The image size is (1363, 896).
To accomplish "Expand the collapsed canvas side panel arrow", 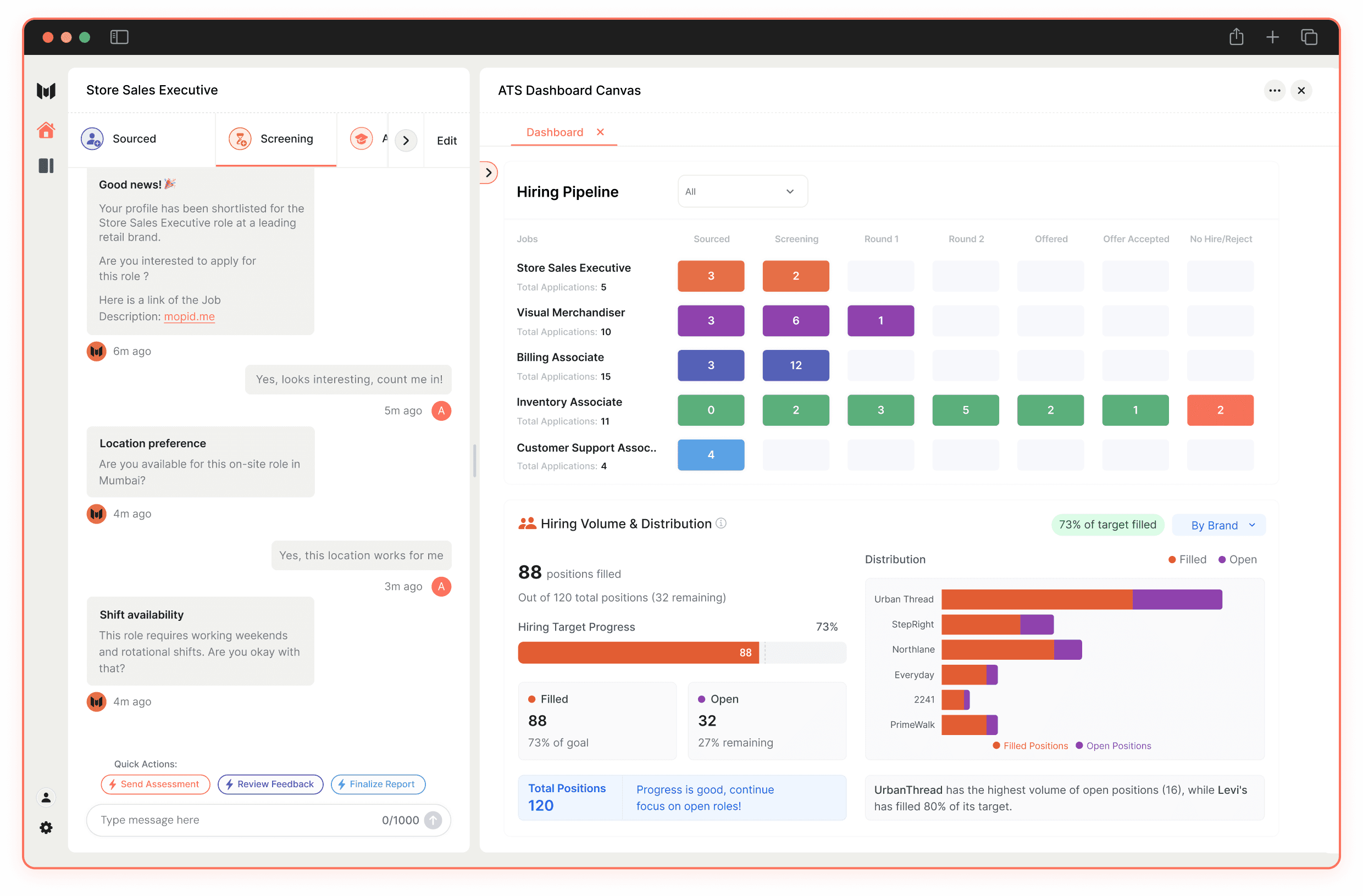I will coord(488,172).
